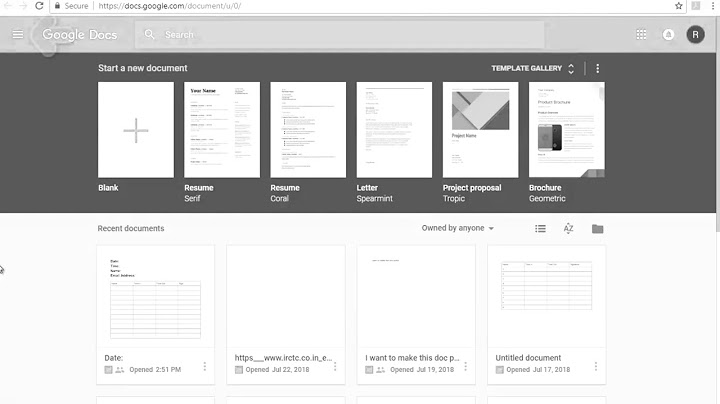Image resolution: width=720 pixels, height=404 pixels.
Task: Create a Blank document
Action: pos(136,130)
